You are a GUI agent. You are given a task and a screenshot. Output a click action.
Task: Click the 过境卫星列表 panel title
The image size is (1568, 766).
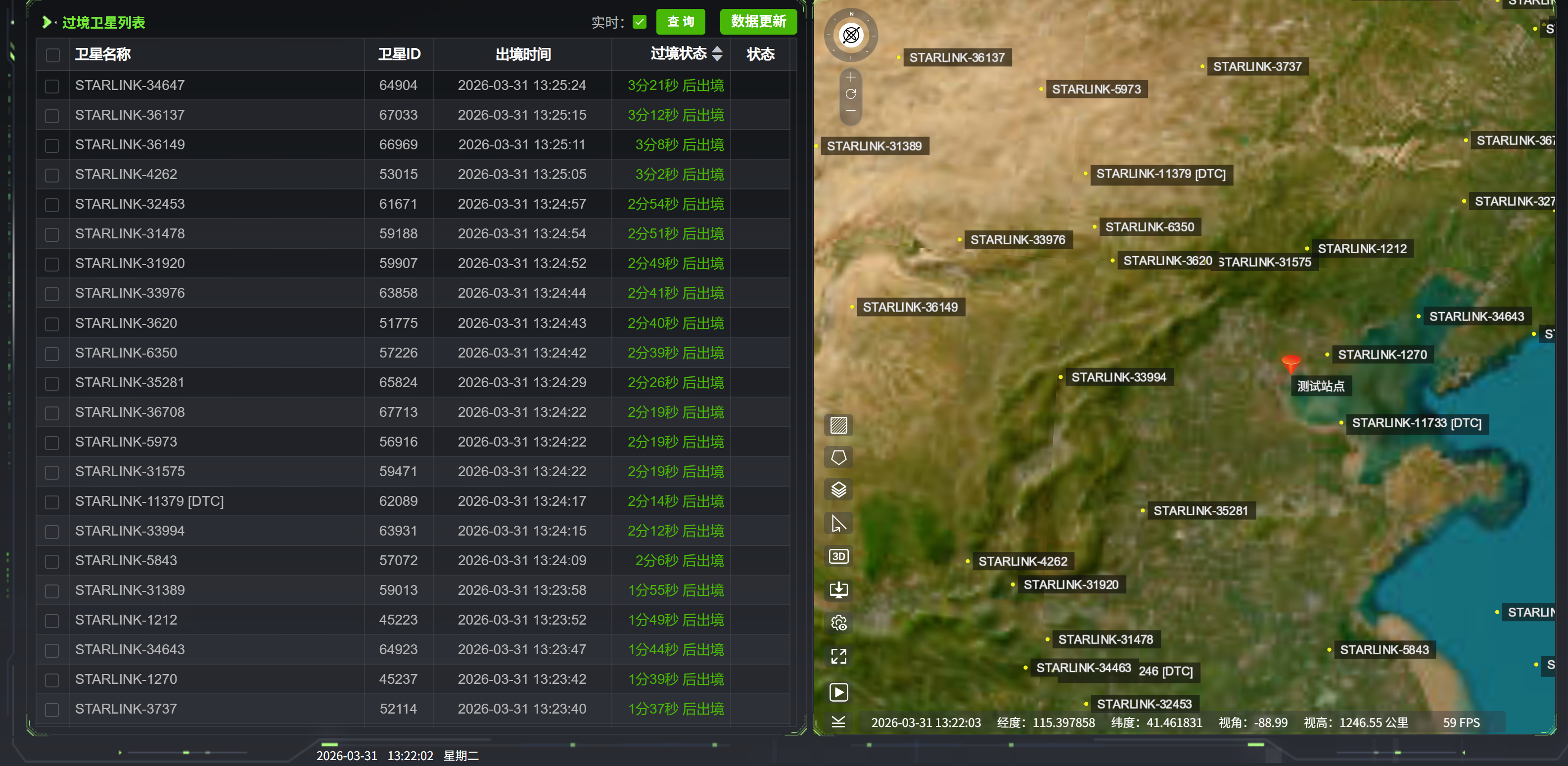pyautogui.click(x=103, y=23)
